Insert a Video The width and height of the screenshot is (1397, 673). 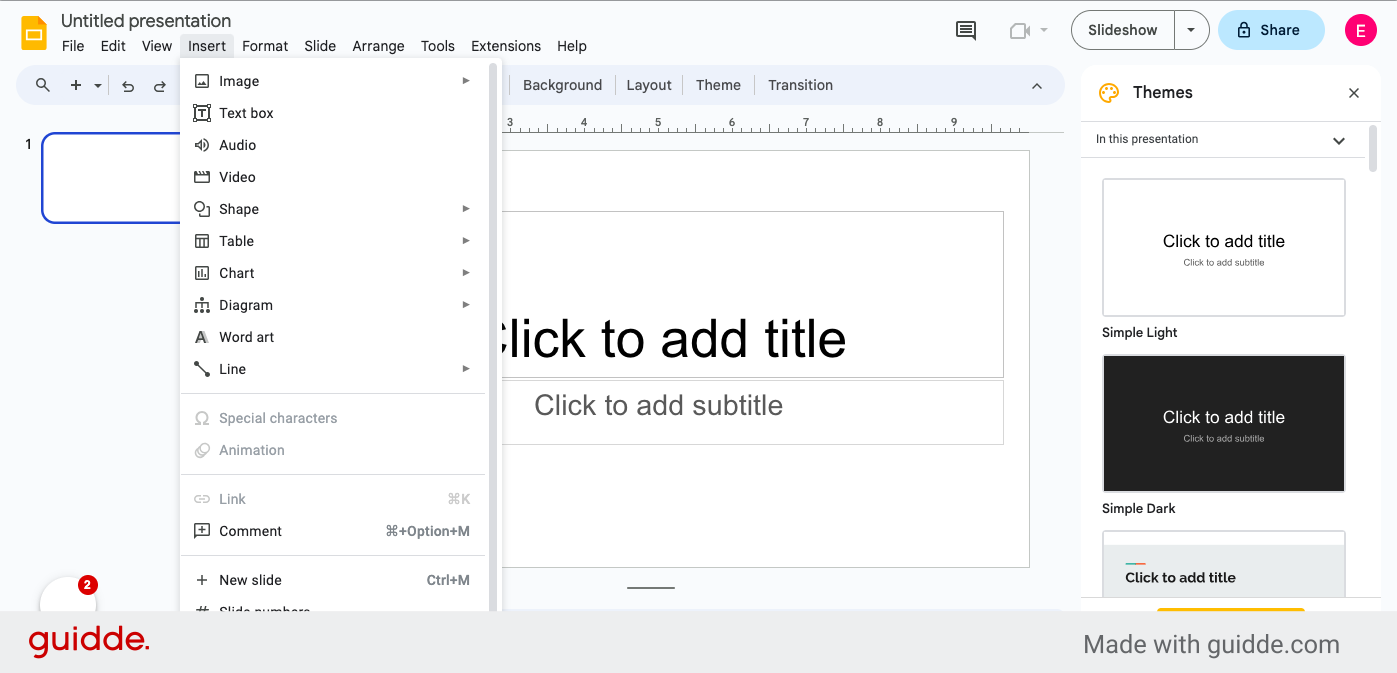[238, 176]
